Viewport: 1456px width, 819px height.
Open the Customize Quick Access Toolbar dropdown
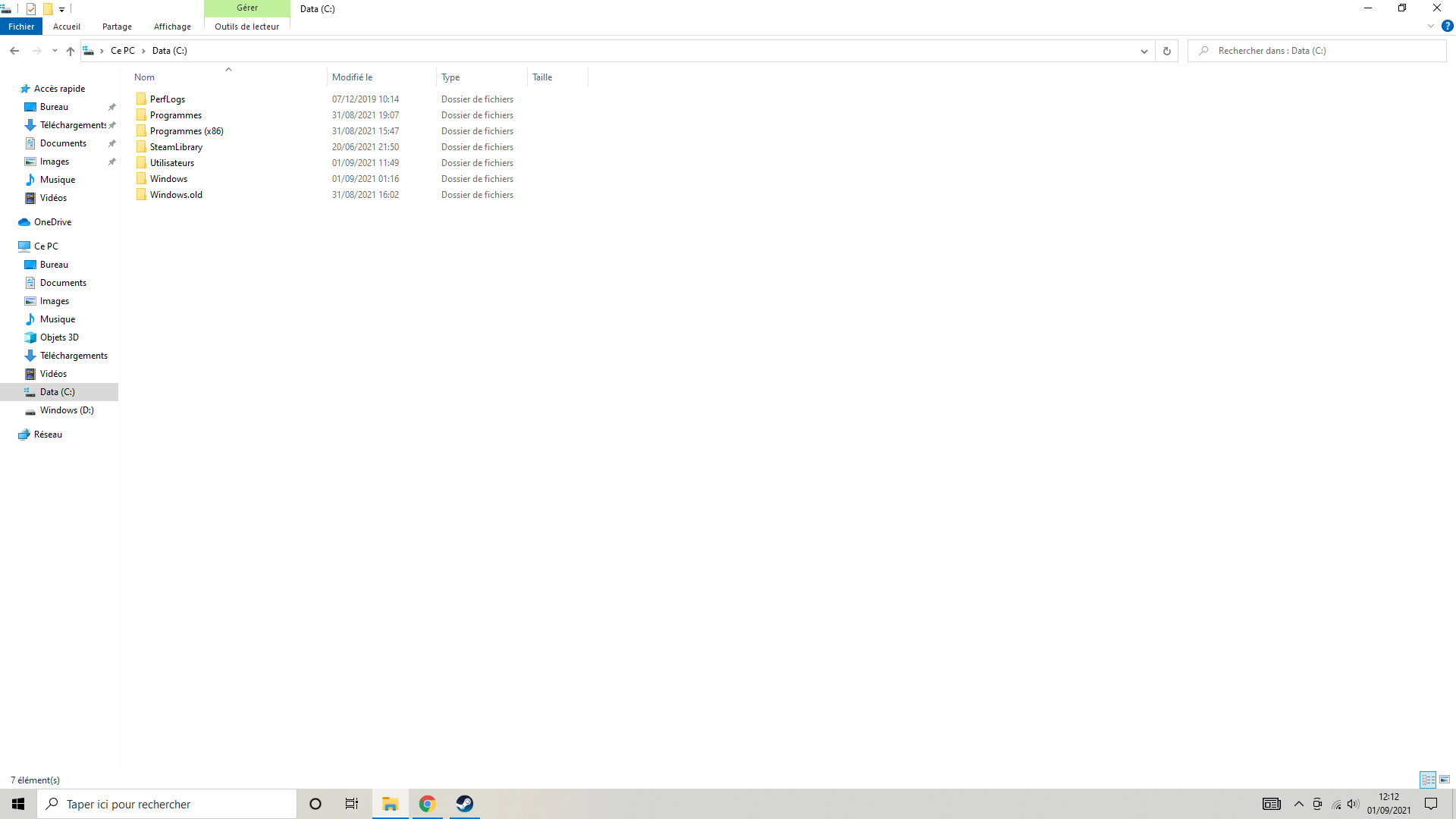[62, 9]
